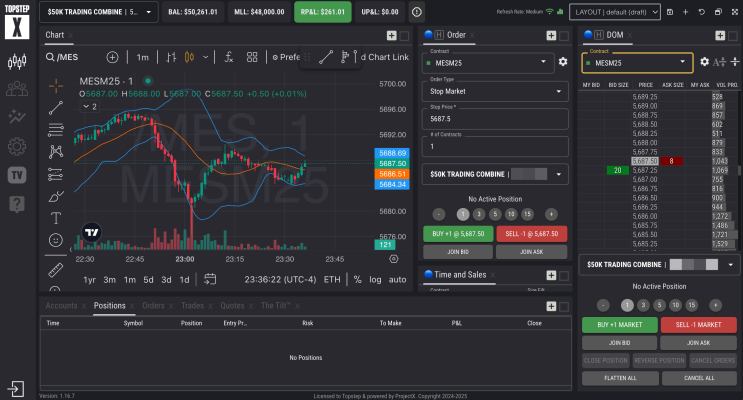
Task: Open the $50K Trading Combine account dropdown at top
Action: coord(99,12)
